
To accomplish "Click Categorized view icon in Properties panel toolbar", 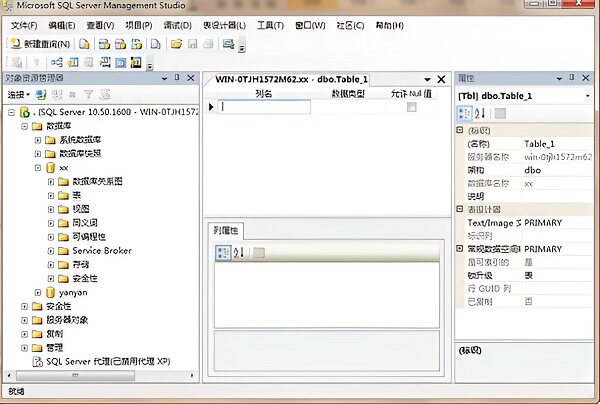I will point(465,113).
